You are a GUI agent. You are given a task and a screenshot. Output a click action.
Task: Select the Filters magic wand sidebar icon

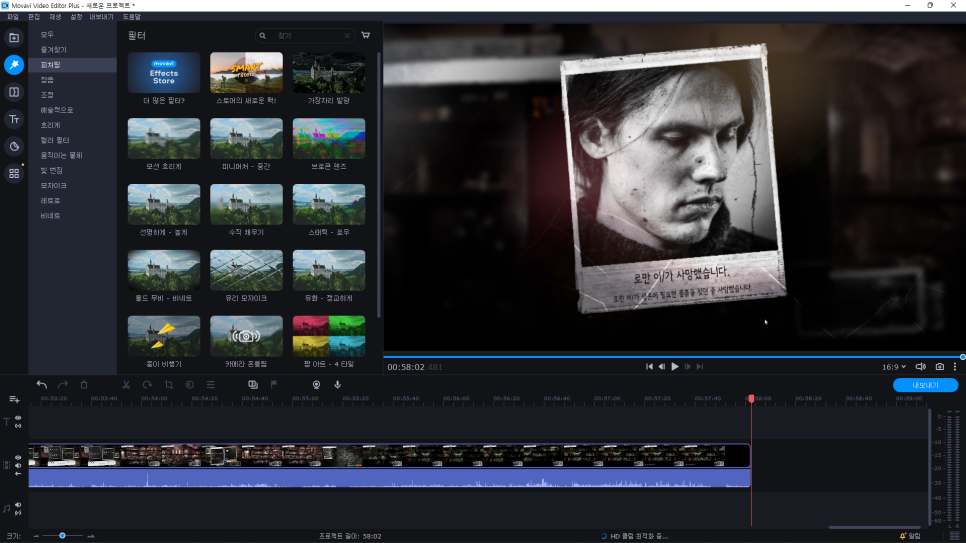(x=14, y=65)
